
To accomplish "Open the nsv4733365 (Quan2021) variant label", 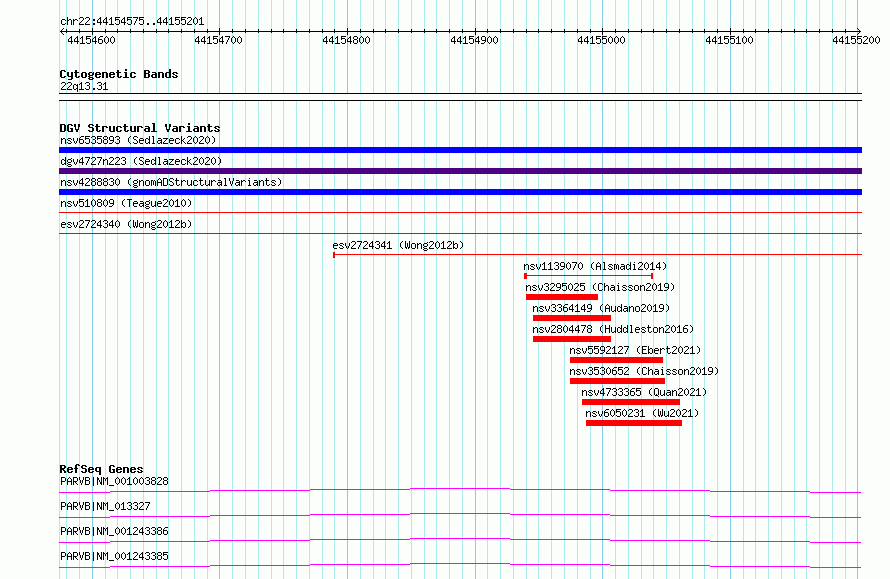I will click(x=644, y=392).
